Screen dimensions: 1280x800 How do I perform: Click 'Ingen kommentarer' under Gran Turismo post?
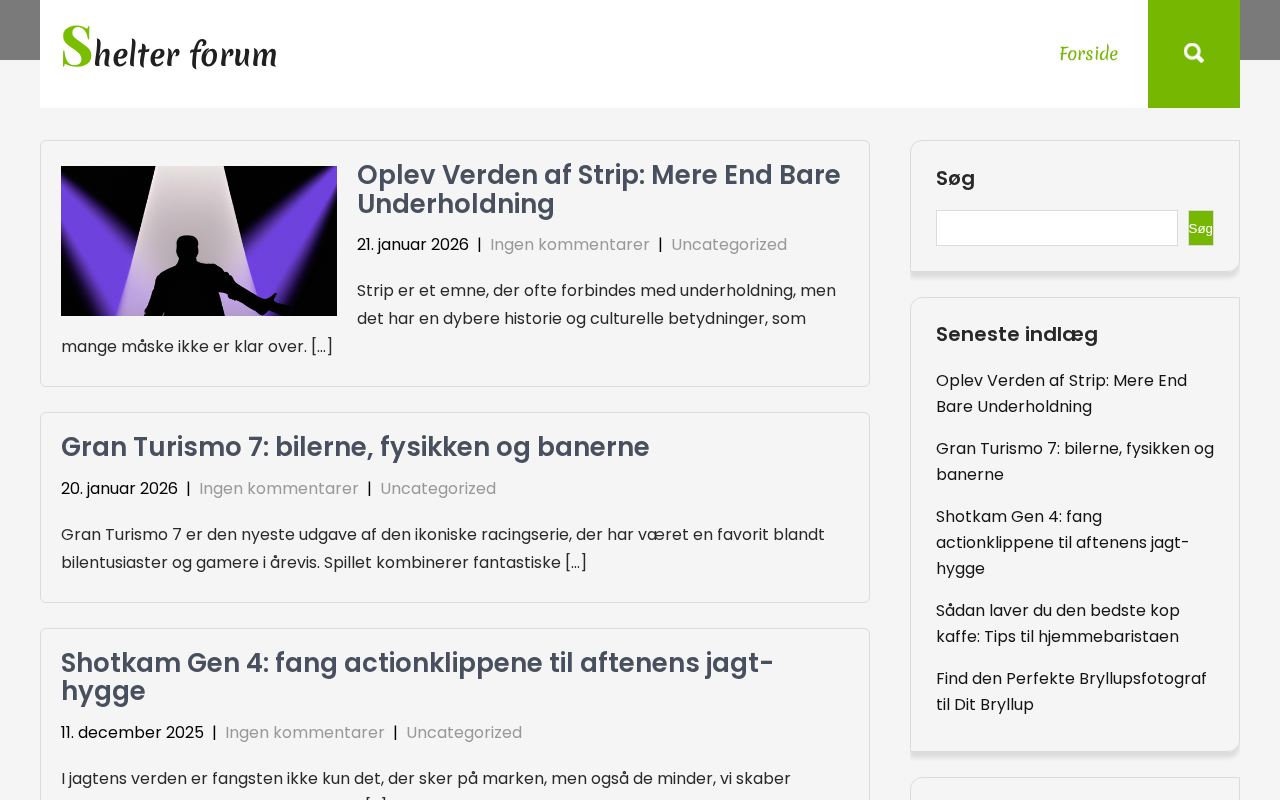coord(278,489)
